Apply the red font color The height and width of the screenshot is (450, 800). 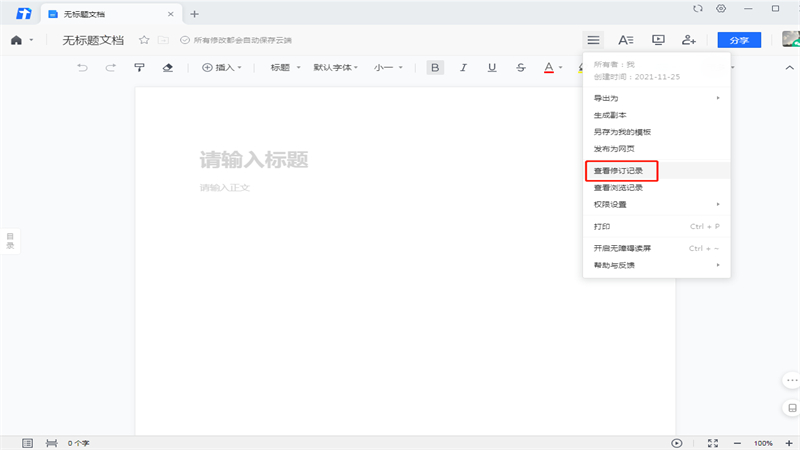click(x=548, y=67)
